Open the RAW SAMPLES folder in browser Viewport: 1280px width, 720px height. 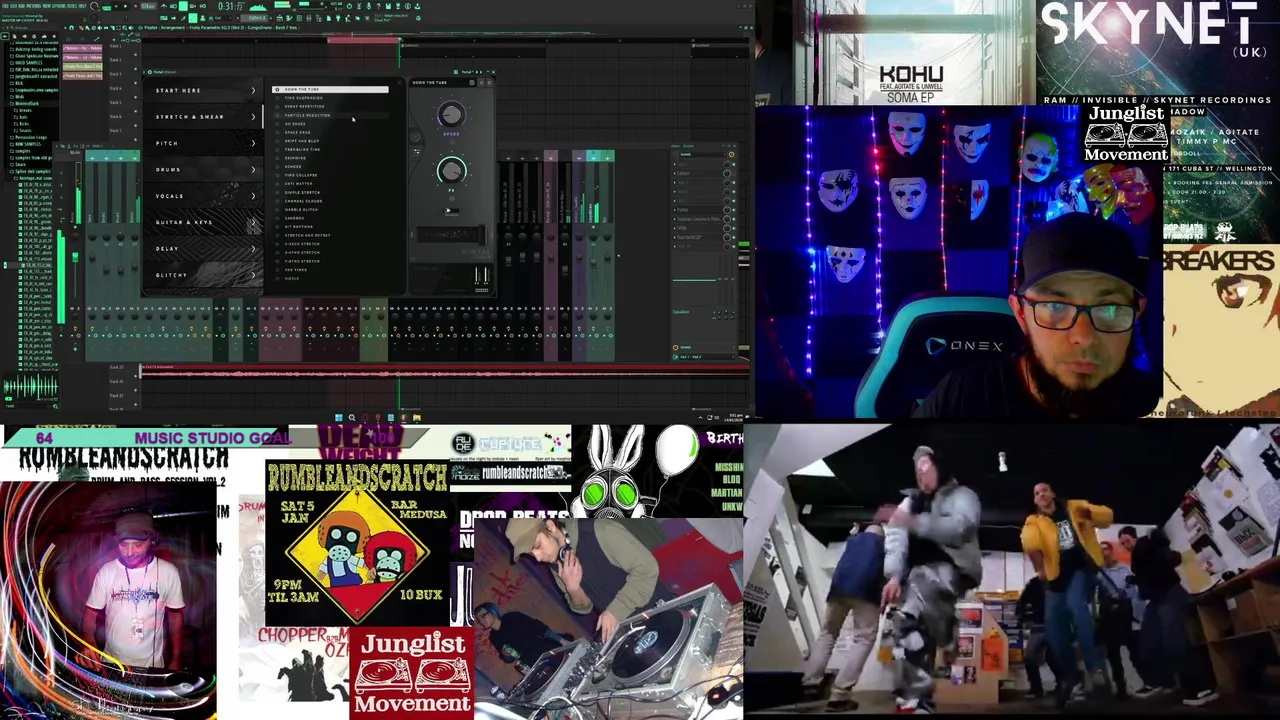point(25,144)
